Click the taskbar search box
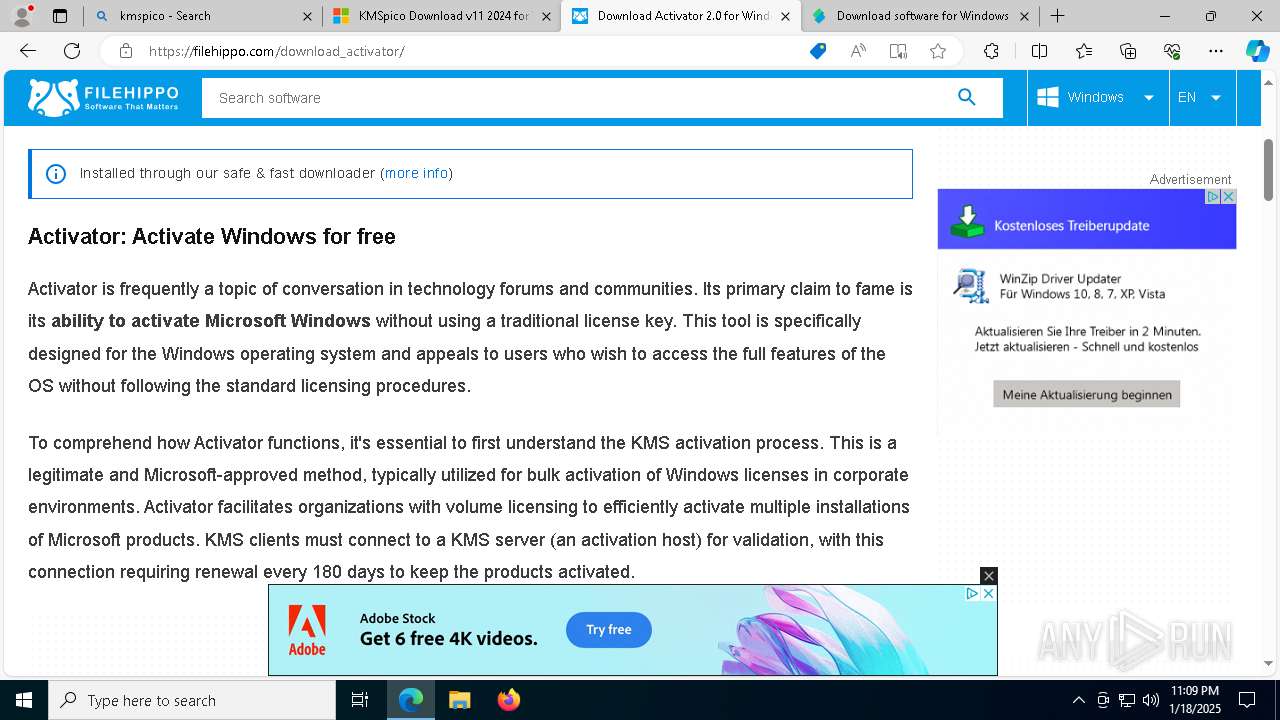 coord(192,700)
